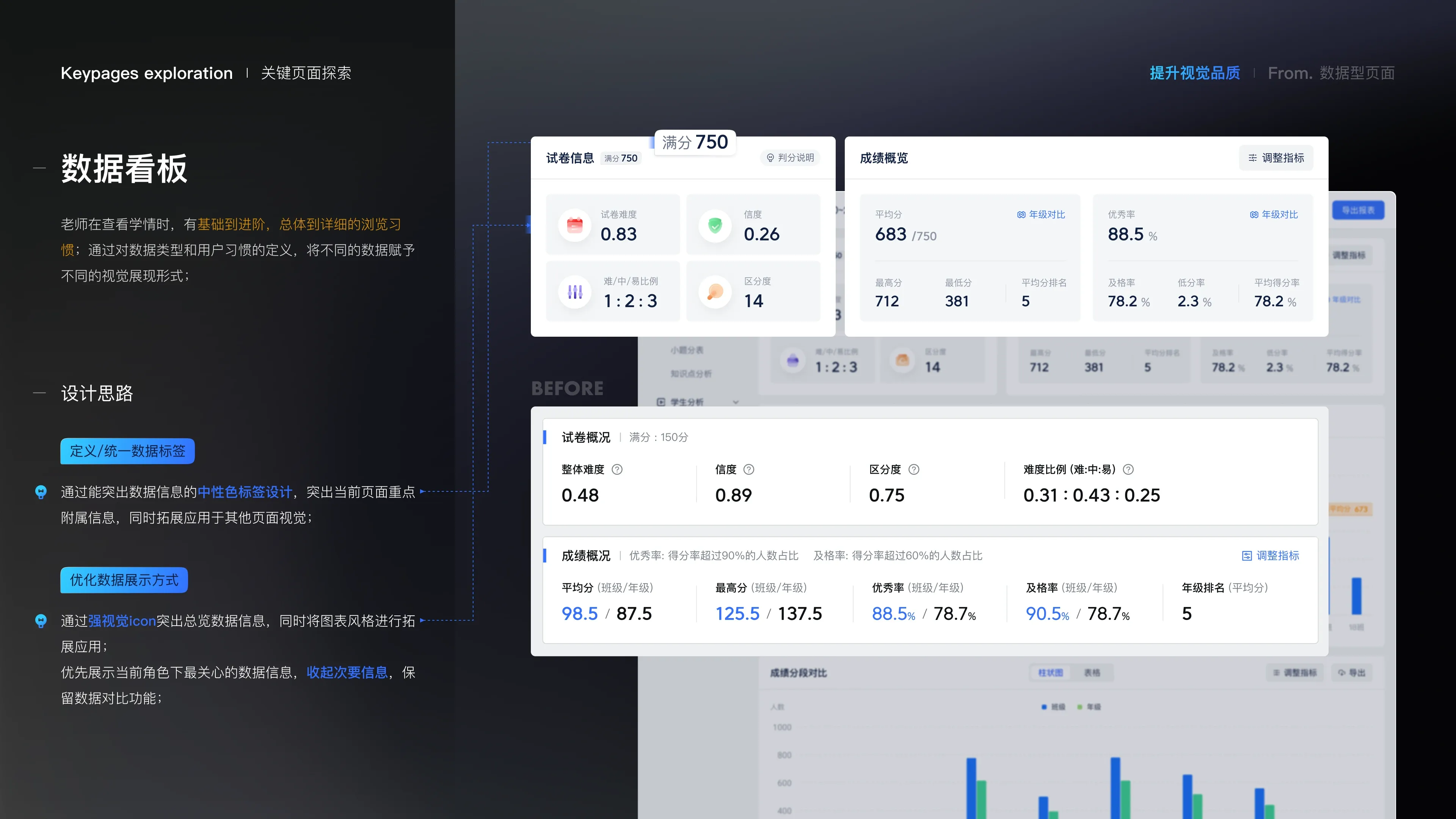Click blue 调整指标 link in BEFORE 成绩概况
Image resolution: width=1456 pixels, height=819 pixels.
[1271, 555]
